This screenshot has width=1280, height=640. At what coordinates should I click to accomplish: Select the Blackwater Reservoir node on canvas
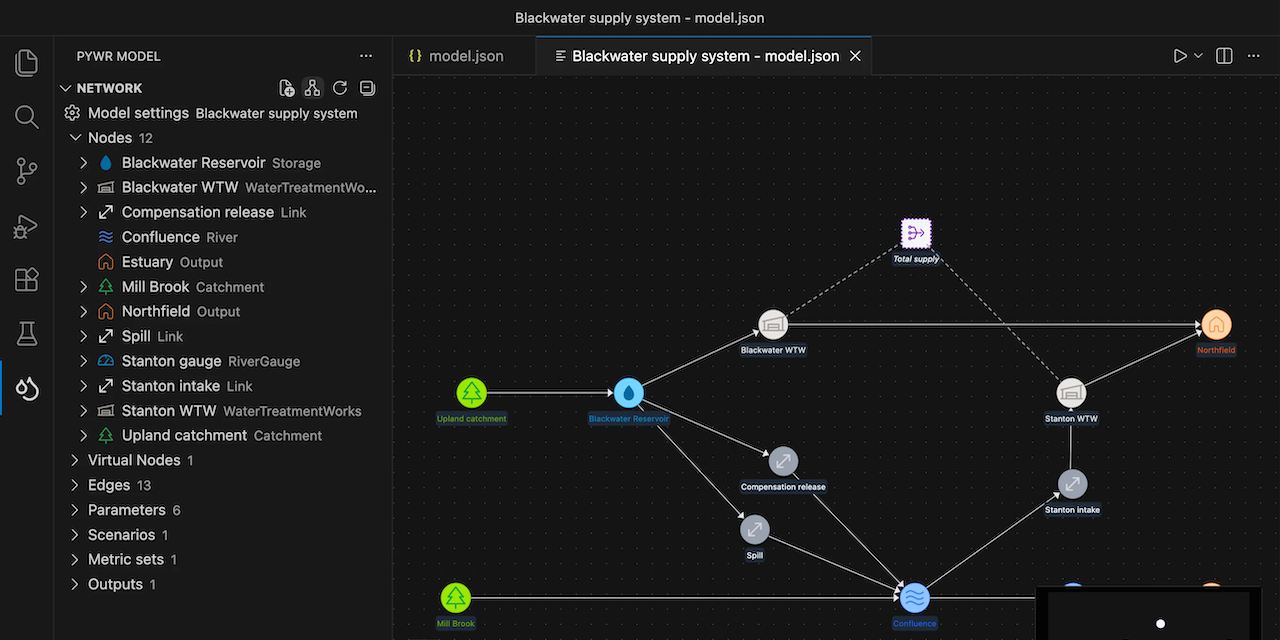(629, 393)
